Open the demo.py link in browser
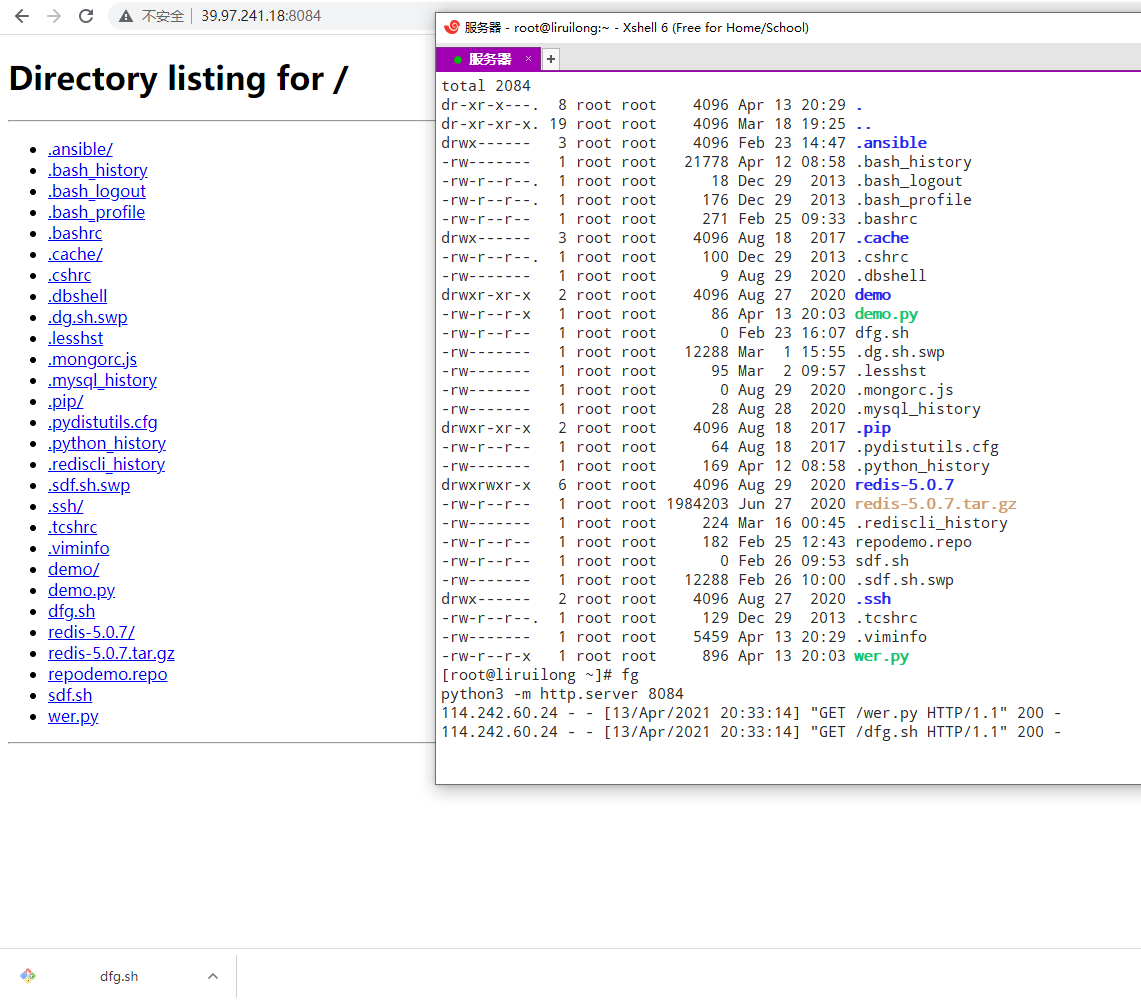Screen dimensions: 1141x1001 coord(82,591)
